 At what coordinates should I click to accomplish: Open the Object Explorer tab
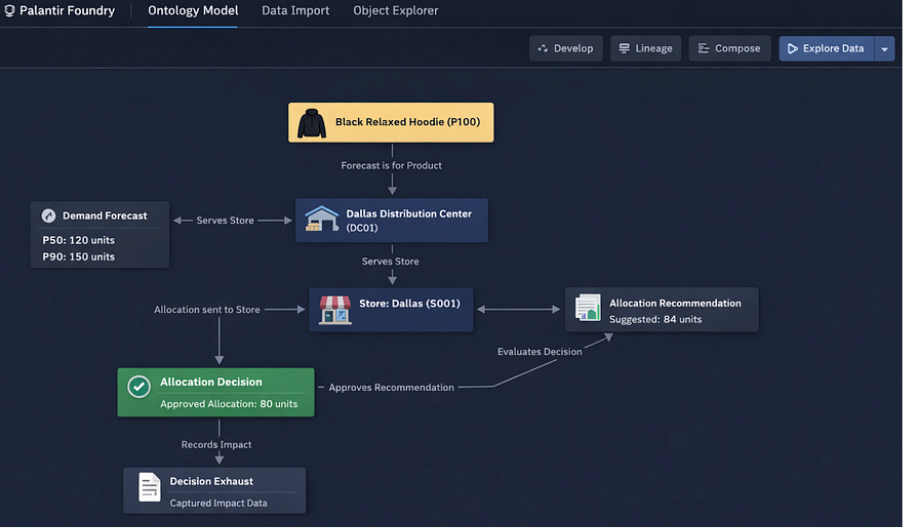tap(395, 11)
